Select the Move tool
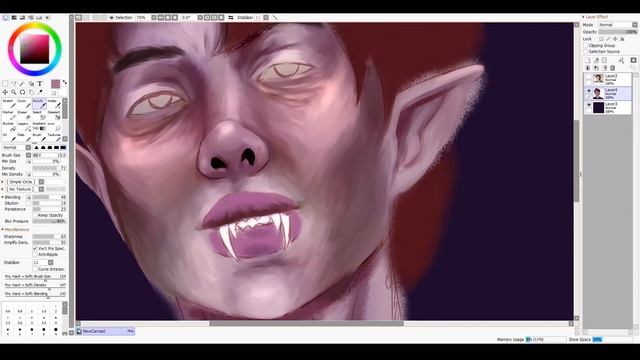This screenshot has height=360, width=640. 5,92
